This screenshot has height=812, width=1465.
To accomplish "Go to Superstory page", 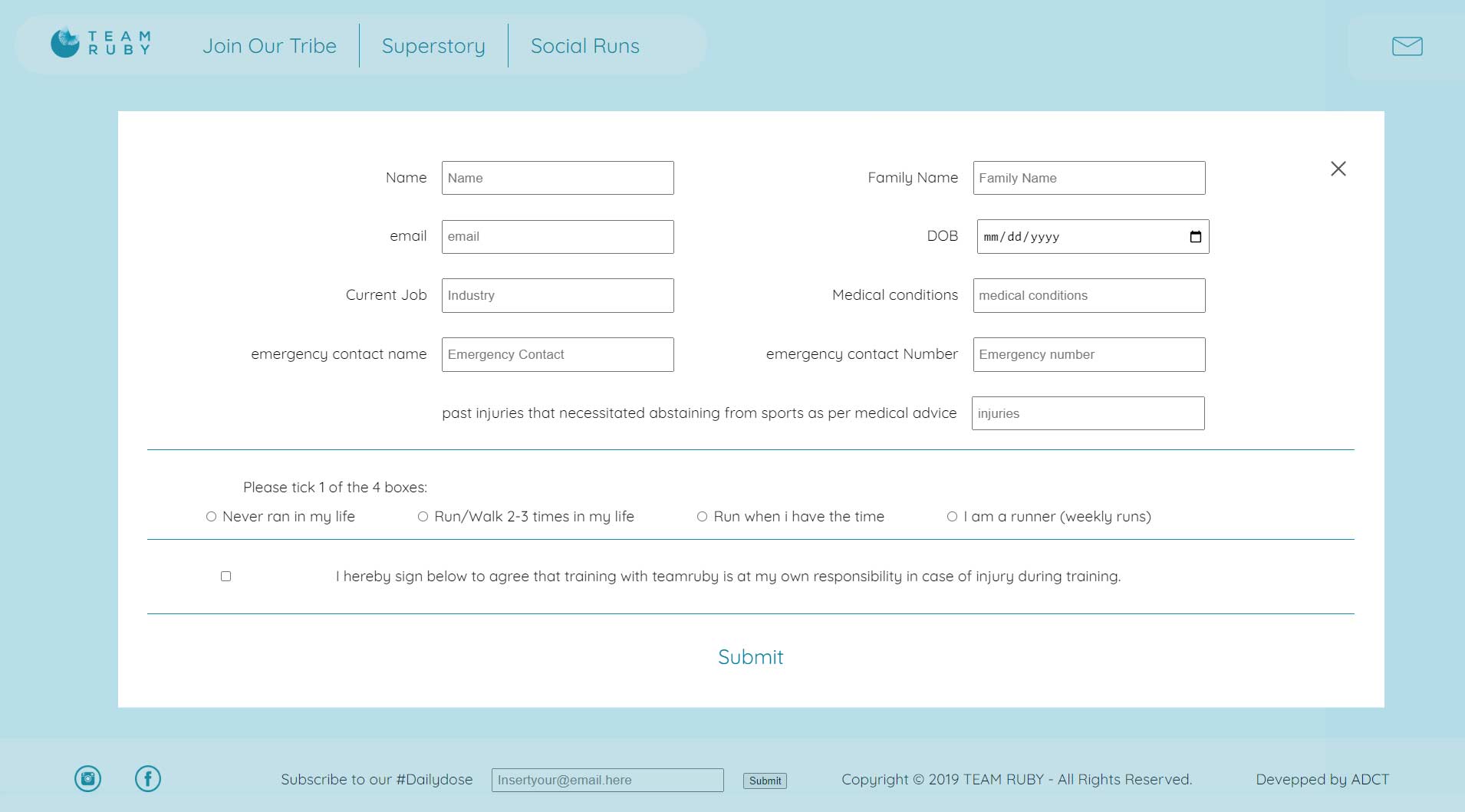I will click(x=433, y=46).
